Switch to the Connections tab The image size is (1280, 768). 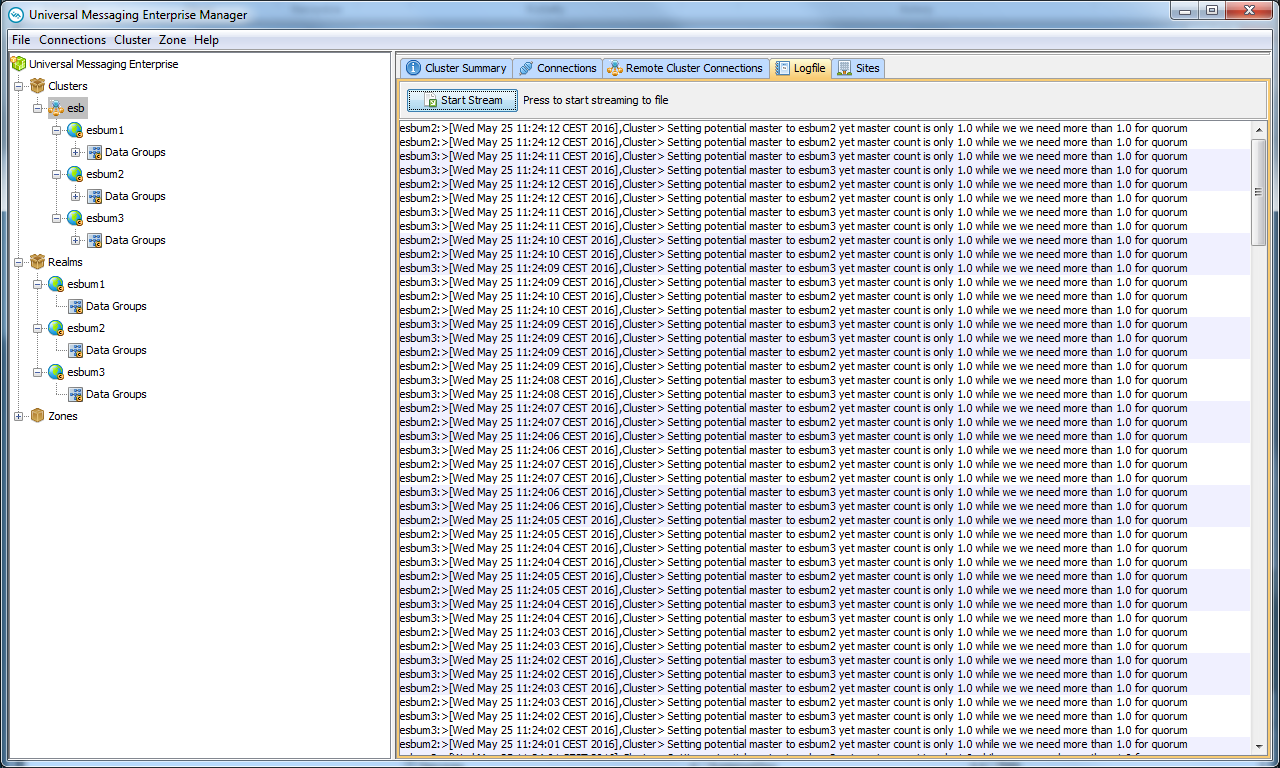click(558, 68)
